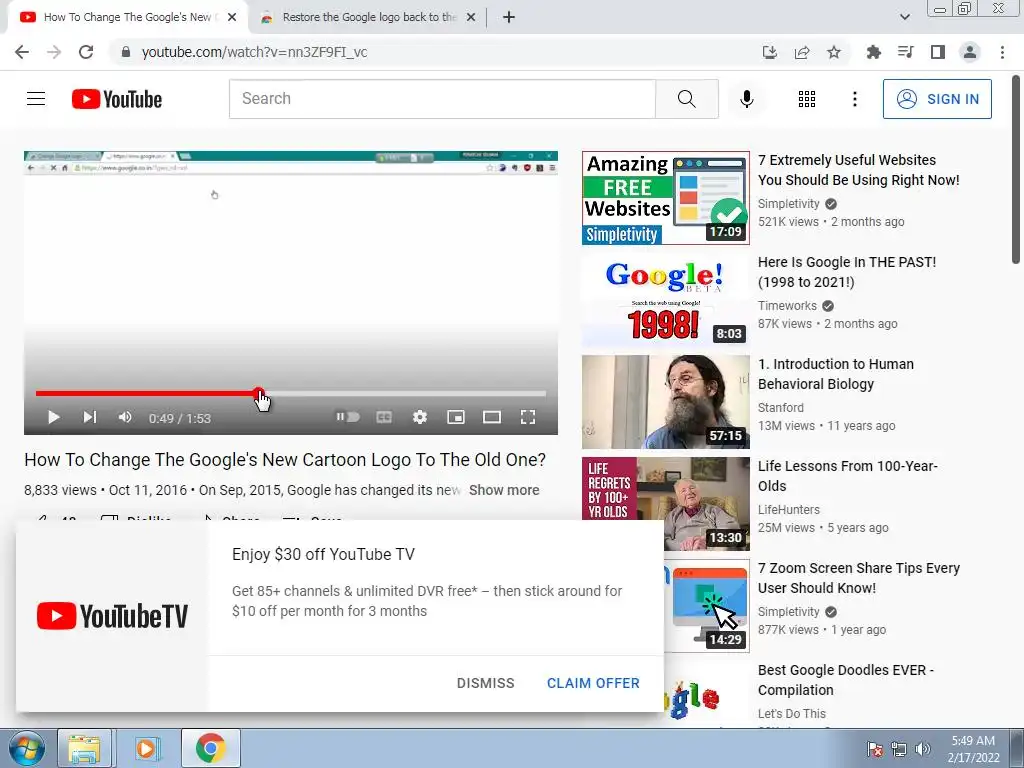Viewport: 1024px width, 768px height.
Task: Dismiss the YouTube TV offer
Action: (485, 682)
